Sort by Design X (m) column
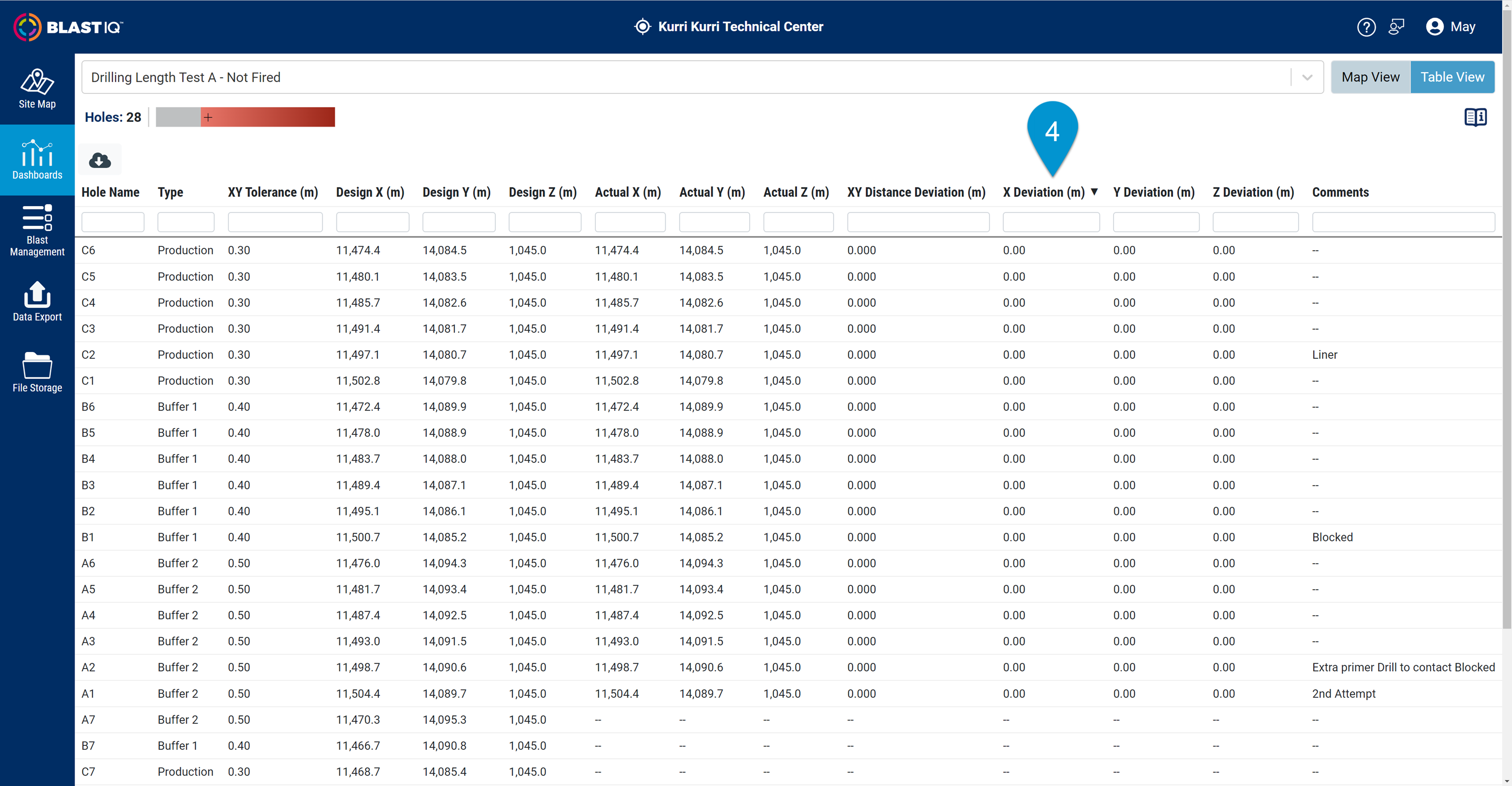Screen dimensions: 1512x786 click(370, 192)
